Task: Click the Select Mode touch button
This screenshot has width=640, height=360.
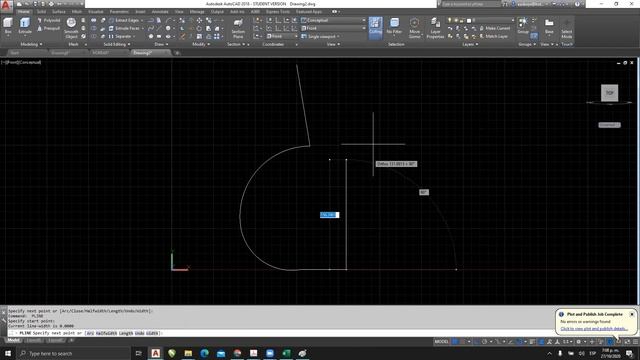Action: point(567,28)
